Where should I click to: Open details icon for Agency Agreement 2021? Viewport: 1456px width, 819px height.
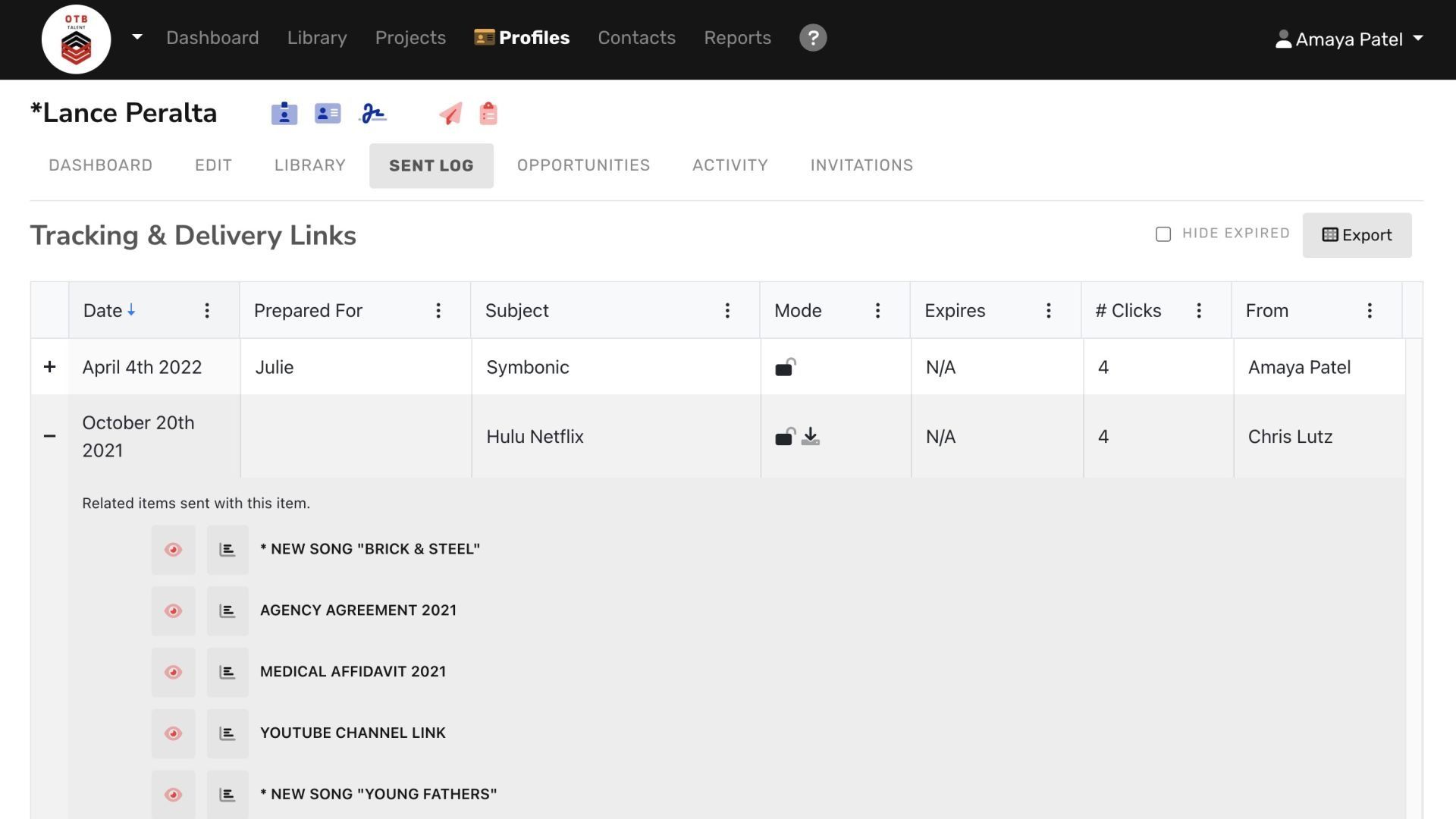click(x=227, y=611)
